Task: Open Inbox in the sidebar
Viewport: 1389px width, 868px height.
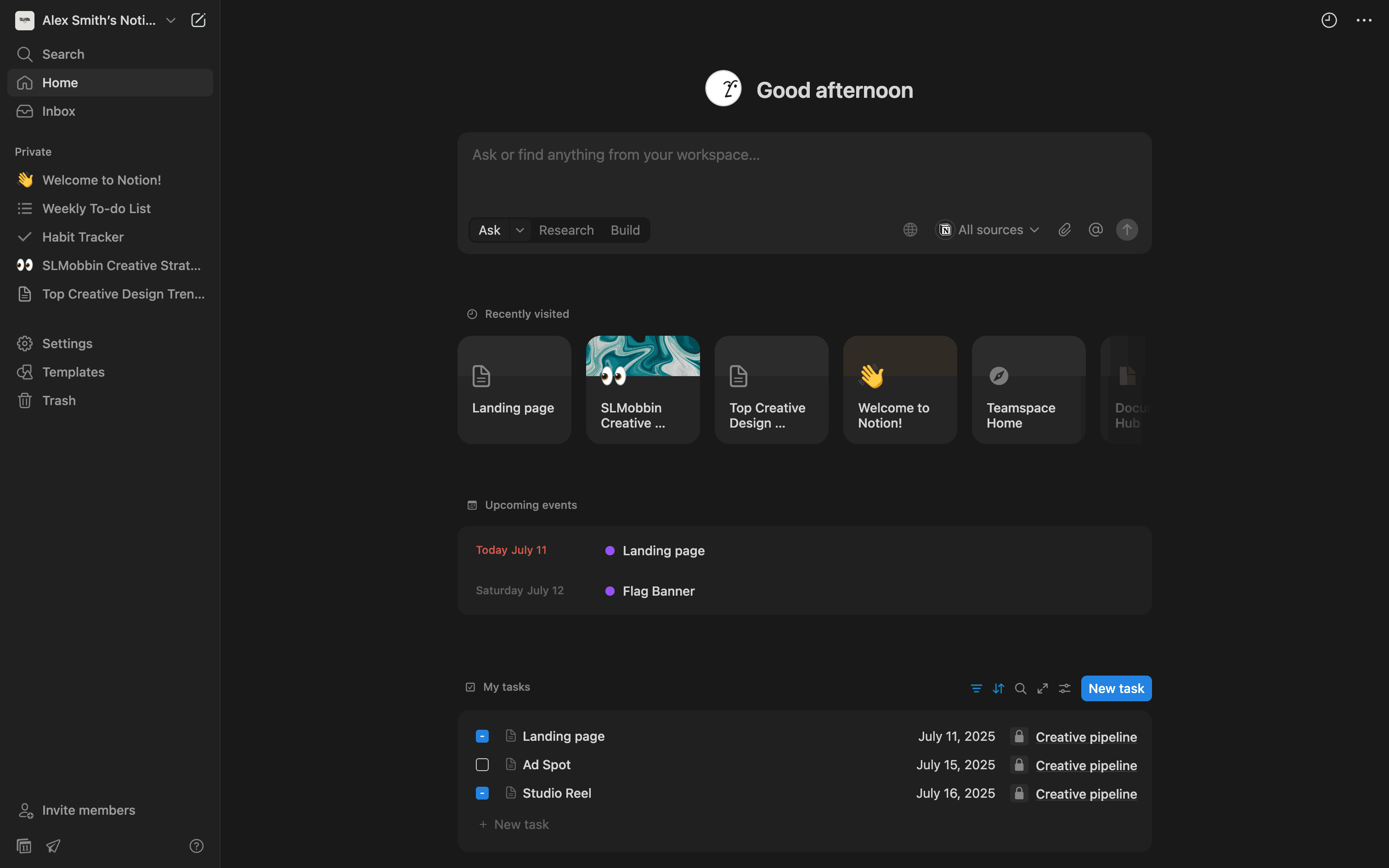Action: (x=58, y=111)
